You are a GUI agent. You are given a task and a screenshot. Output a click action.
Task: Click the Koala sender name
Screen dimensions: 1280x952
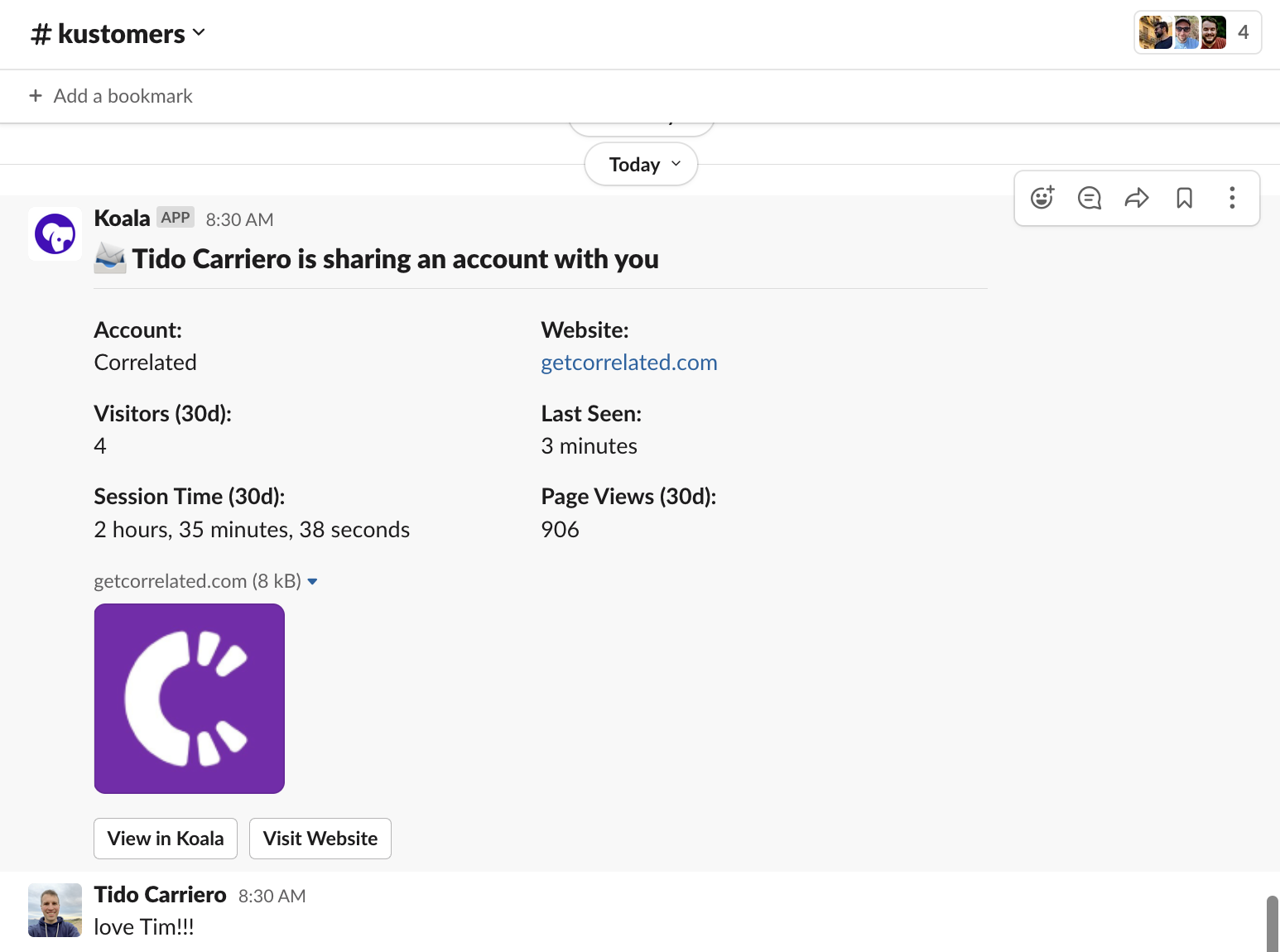(122, 219)
